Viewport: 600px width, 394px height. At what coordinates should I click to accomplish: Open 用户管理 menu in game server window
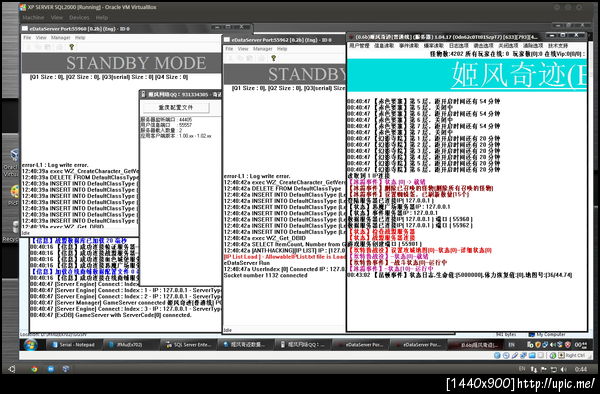click(359, 46)
